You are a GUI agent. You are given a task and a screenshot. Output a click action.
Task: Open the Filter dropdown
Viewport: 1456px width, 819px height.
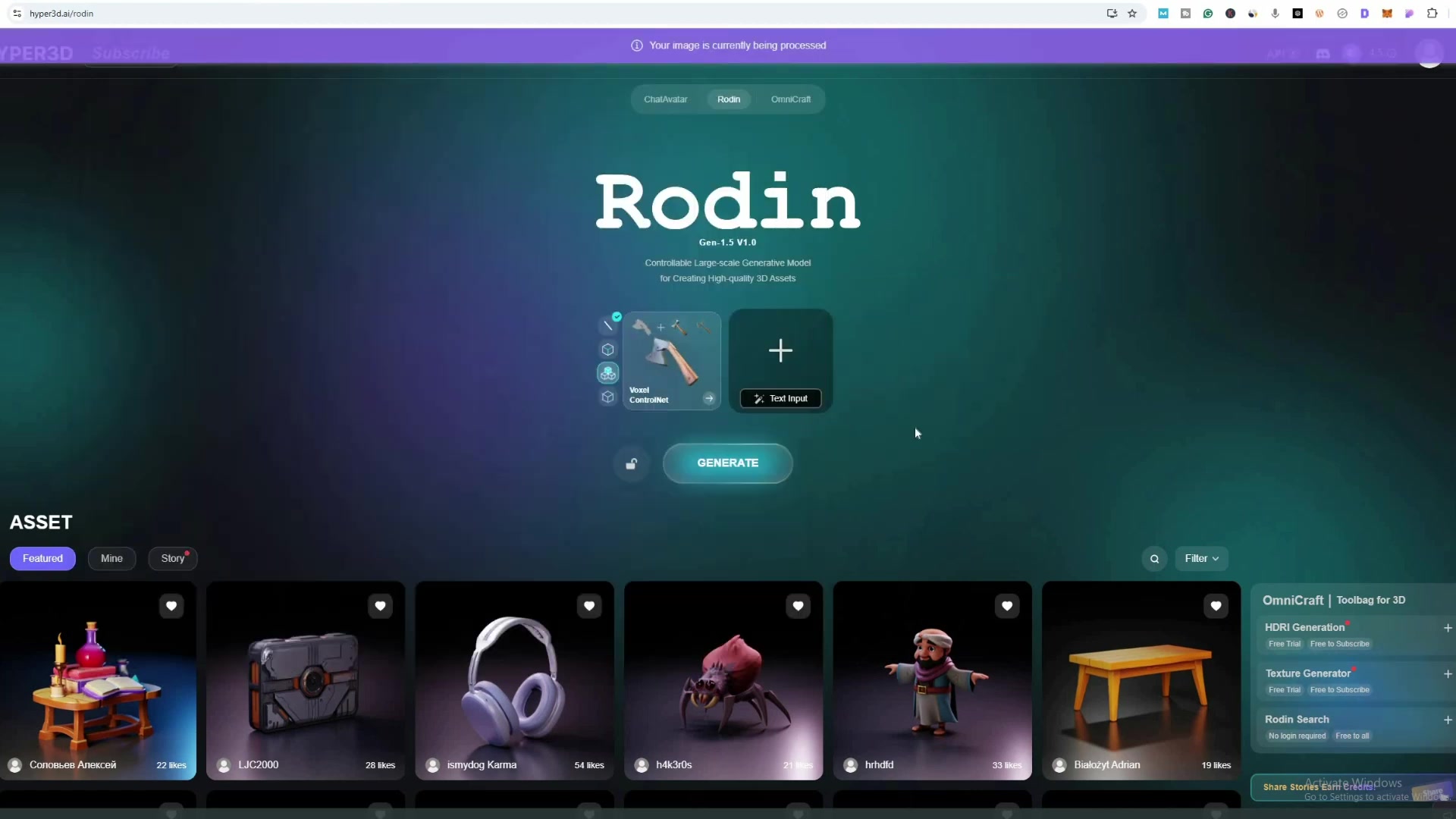pos(1201,559)
